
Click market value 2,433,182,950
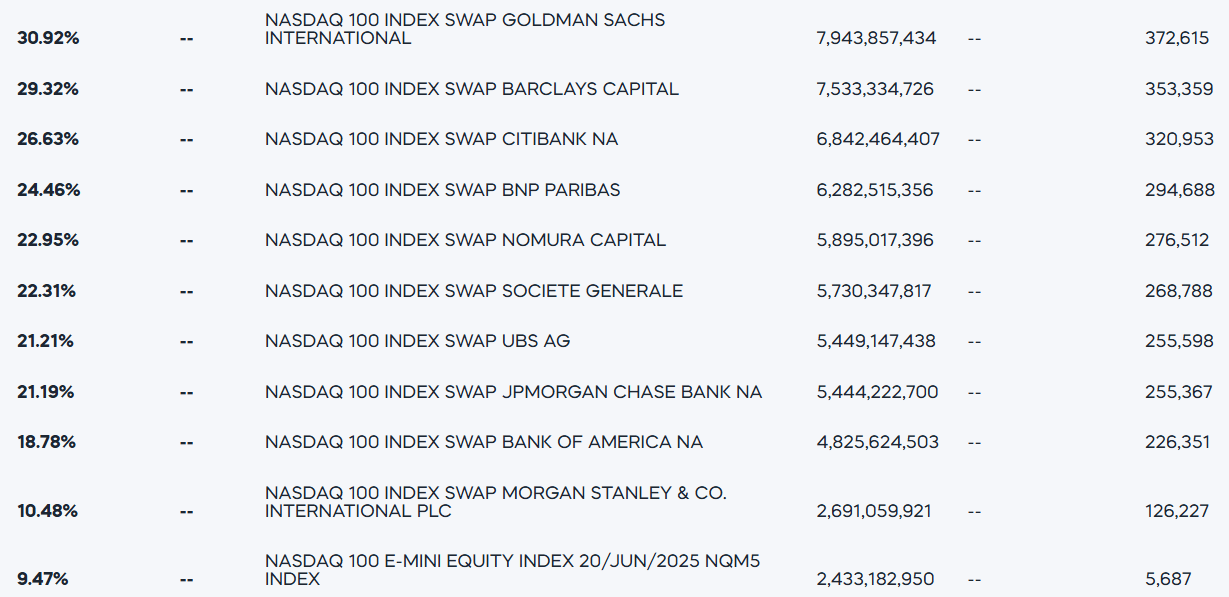(875, 578)
